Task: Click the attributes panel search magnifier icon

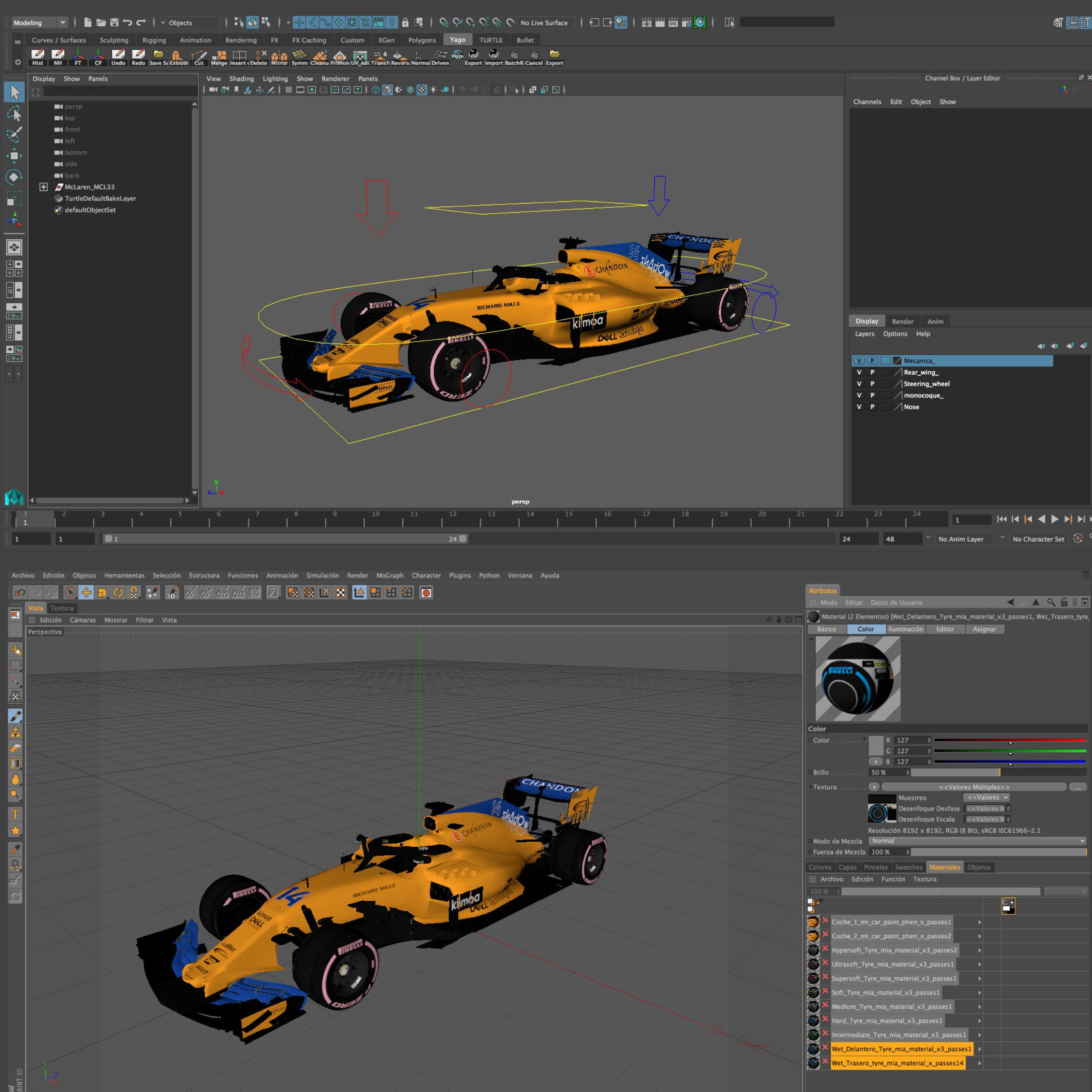Action: coord(1051,602)
